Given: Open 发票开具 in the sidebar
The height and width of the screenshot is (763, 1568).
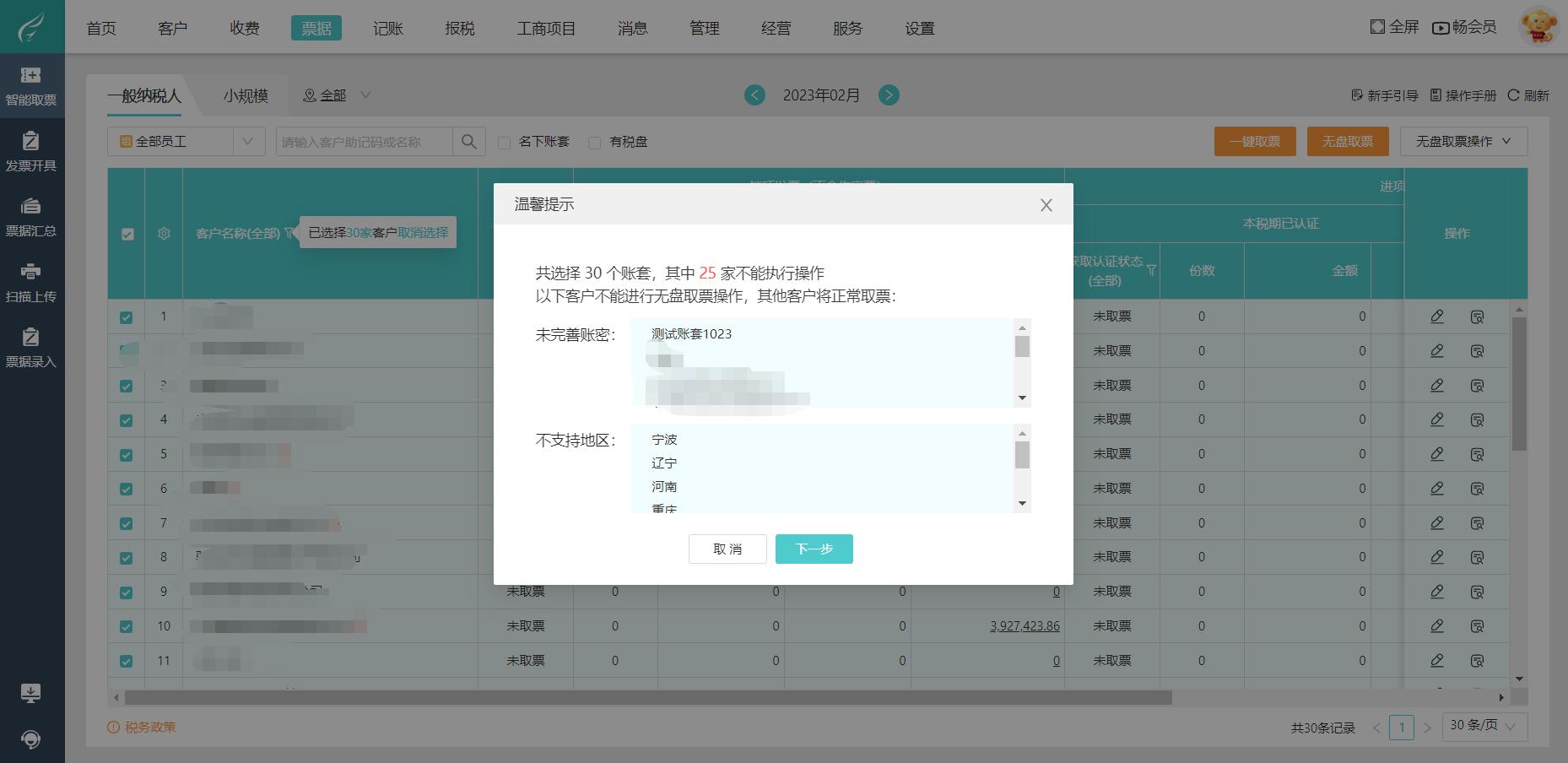Looking at the screenshot, I should [31, 152].
